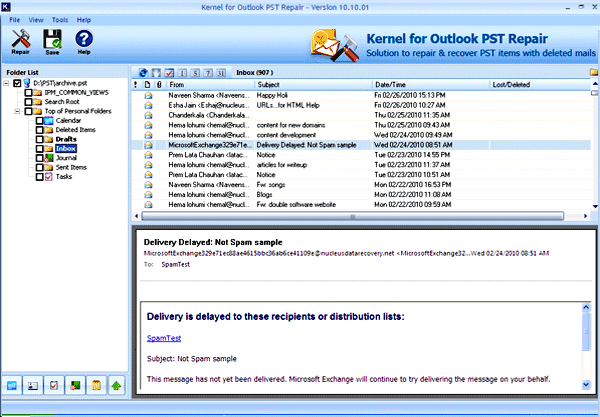Click the message body scroll down arrow
The width and height of the screenshot is (600, 417).
coord(586,384)
